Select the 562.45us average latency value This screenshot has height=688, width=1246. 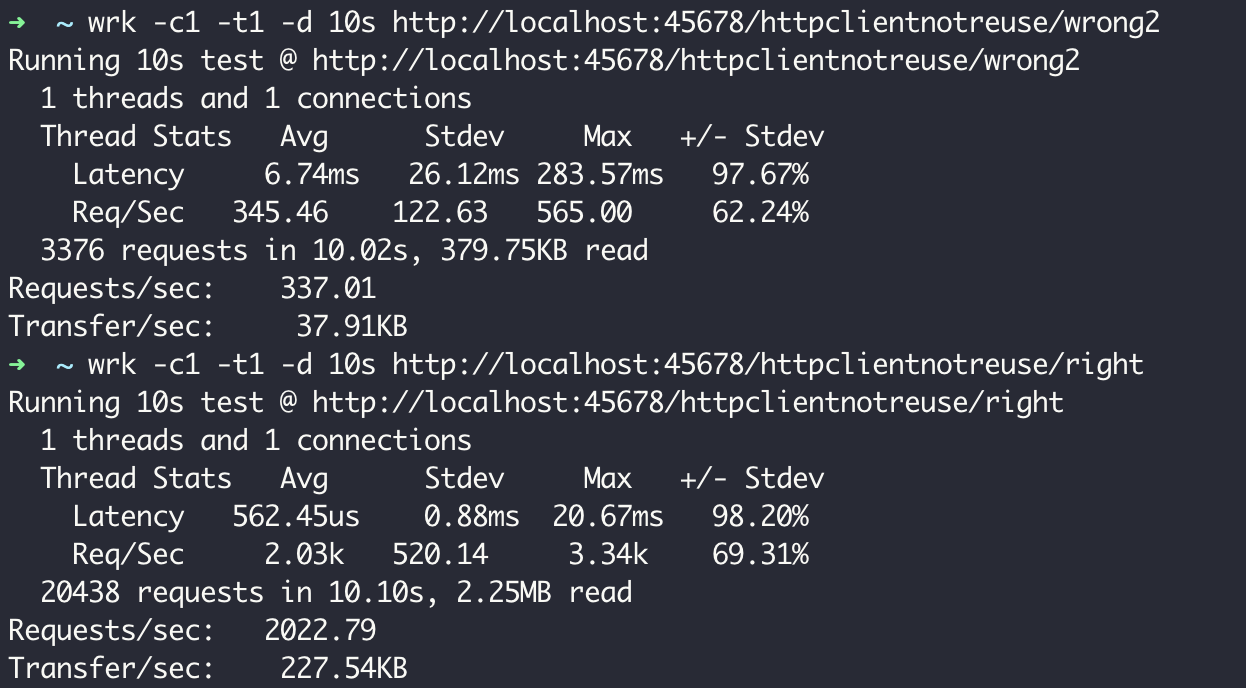coord(295,517)
